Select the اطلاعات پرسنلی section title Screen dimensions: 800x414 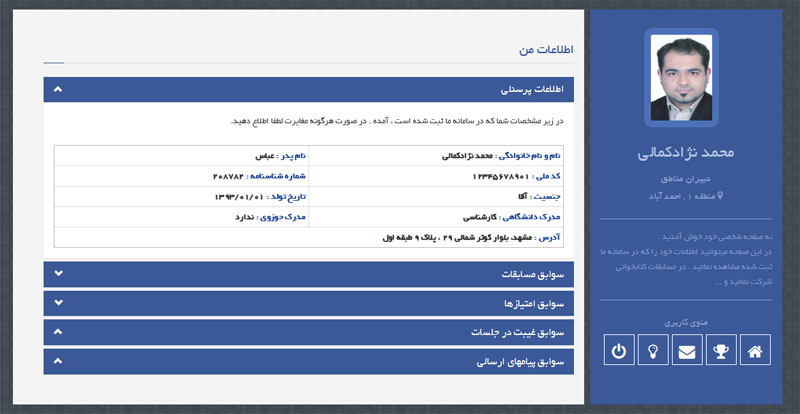pyautogui.click(x=530, y=90)
